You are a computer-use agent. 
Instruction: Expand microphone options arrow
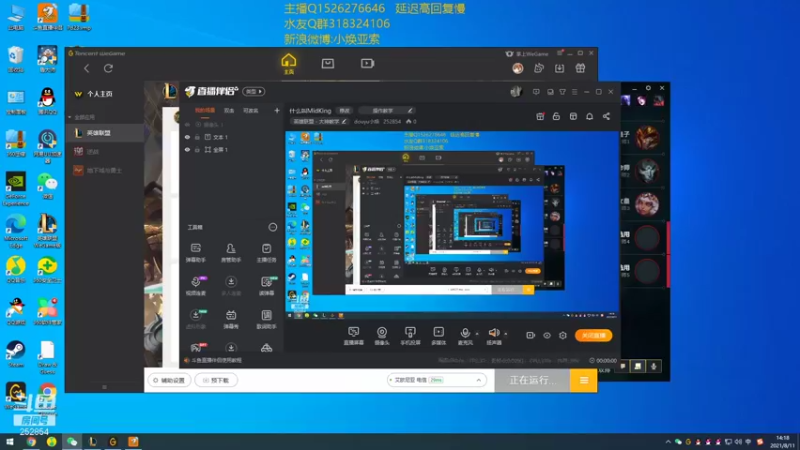(477, 334)
